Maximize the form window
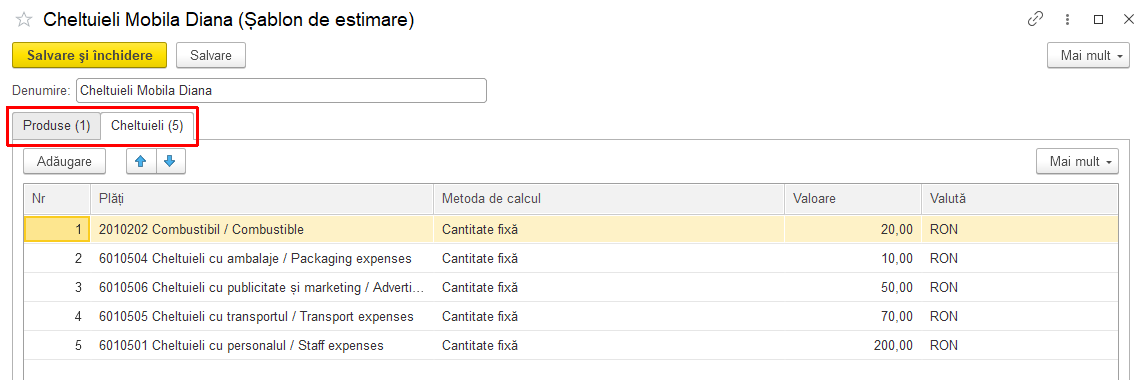The width and height of the screenshot is (1139, 380). 1098,20
